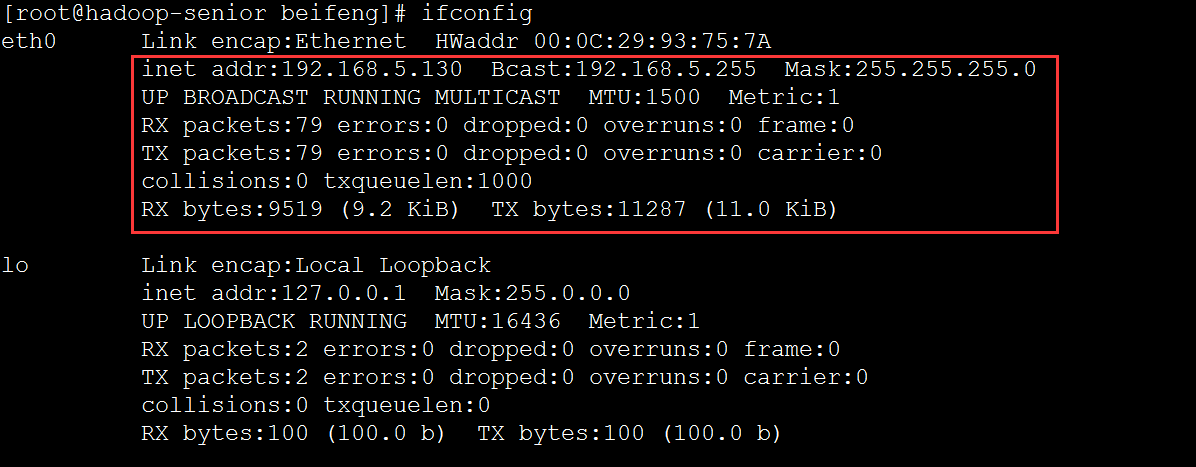Click the Mask:255.0.0.0 value
The image size is (1196, 467).
pyautogui.click(x=532, y=293)
